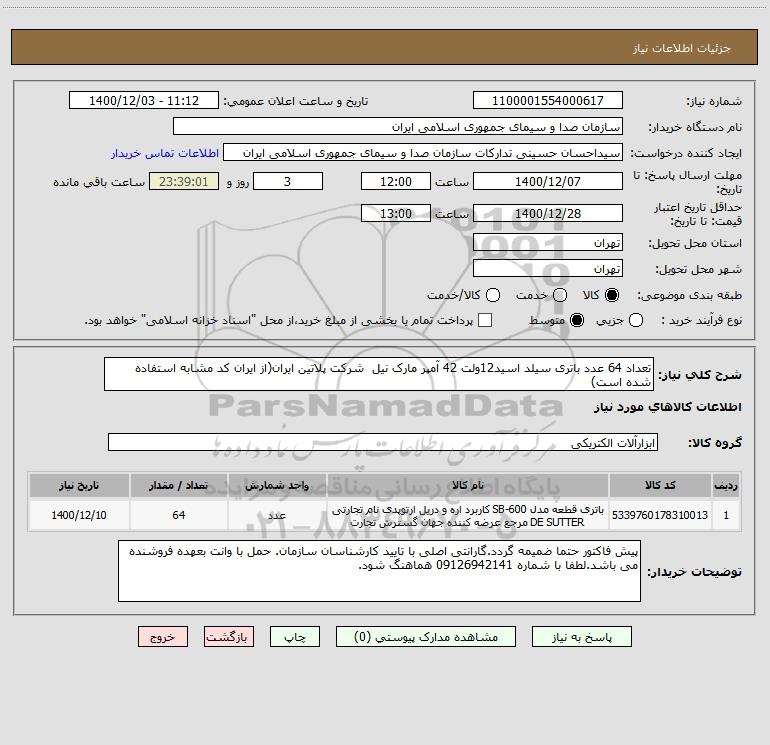Click the شرح کلی نیاز description box
This screenshot has width=770, height=745.
tap(379, 374)
